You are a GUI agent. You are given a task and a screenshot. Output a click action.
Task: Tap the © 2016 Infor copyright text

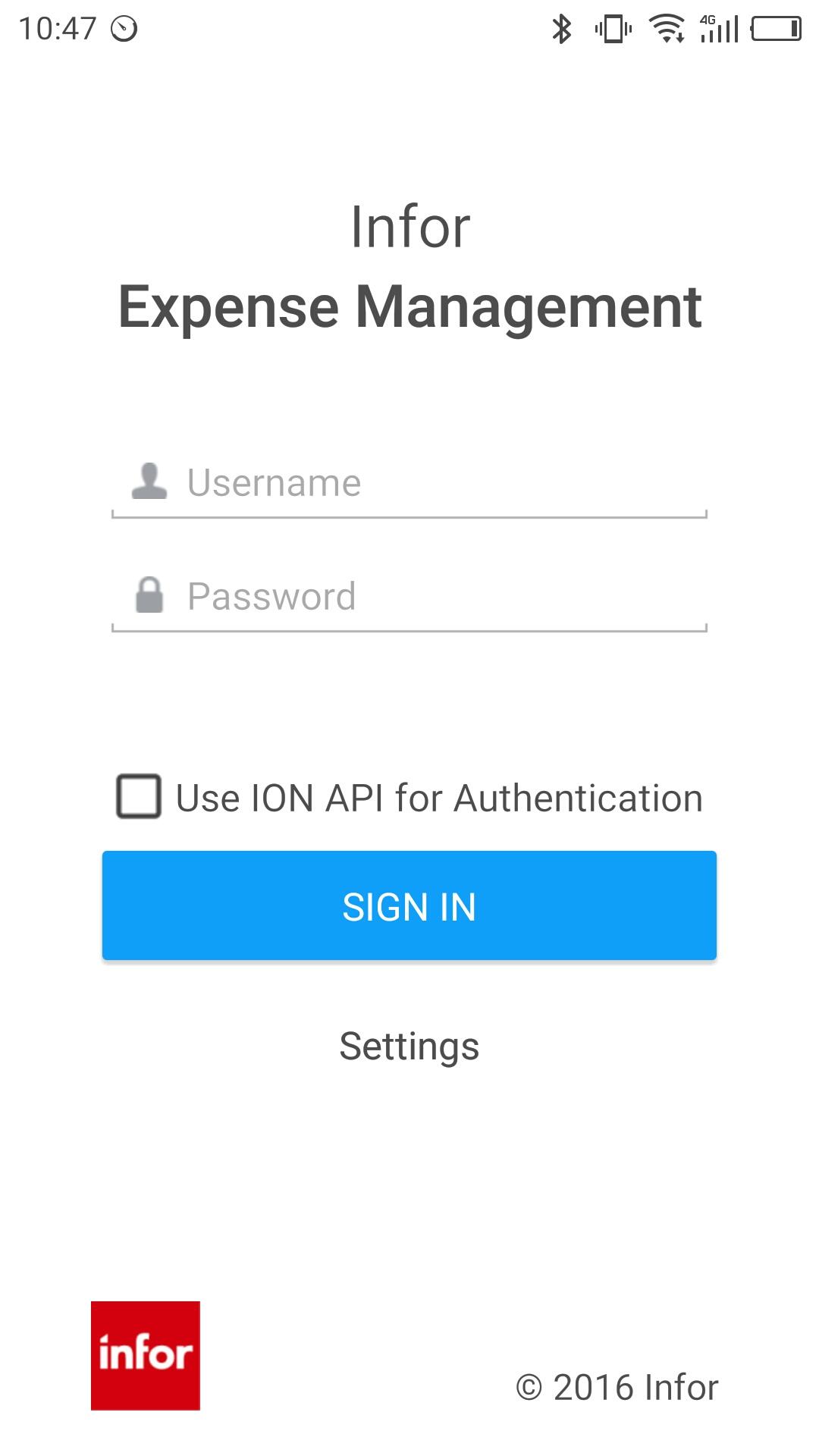(x=617, y=1387)
